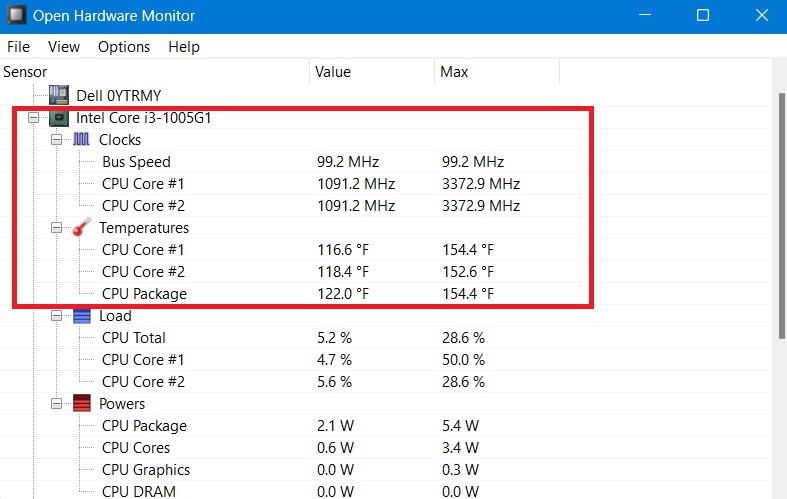Click the Sensor column header
The height and width of the screenshot is (499, 787).
(x=155, y=72)
